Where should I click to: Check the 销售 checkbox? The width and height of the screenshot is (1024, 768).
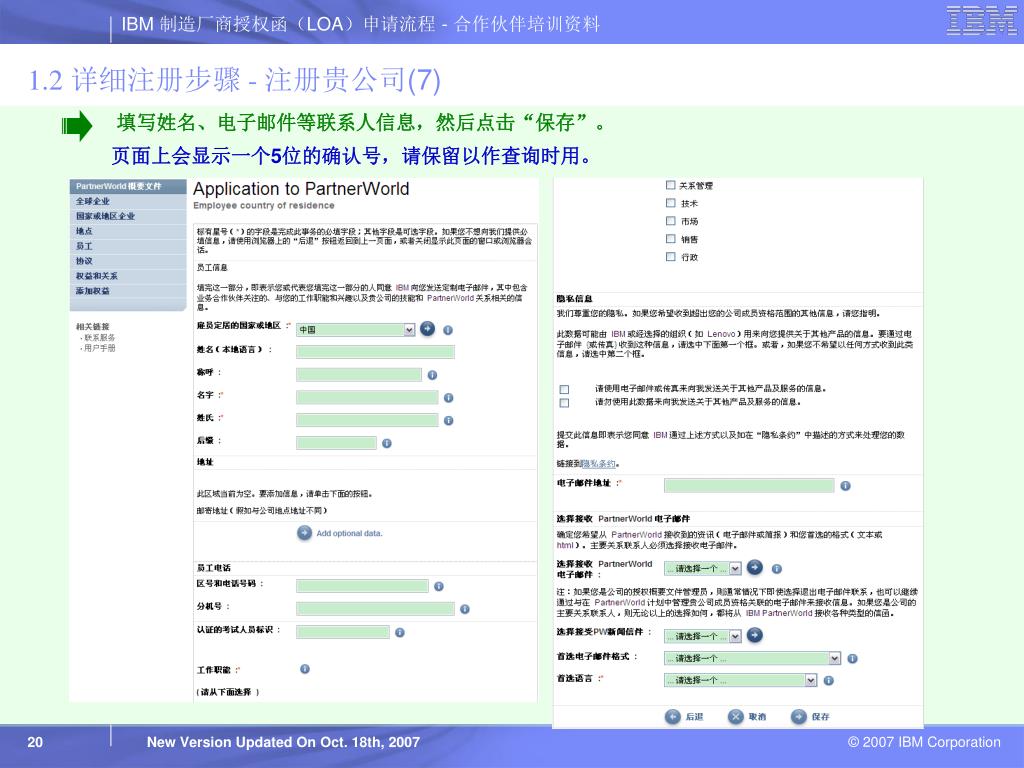670,239
